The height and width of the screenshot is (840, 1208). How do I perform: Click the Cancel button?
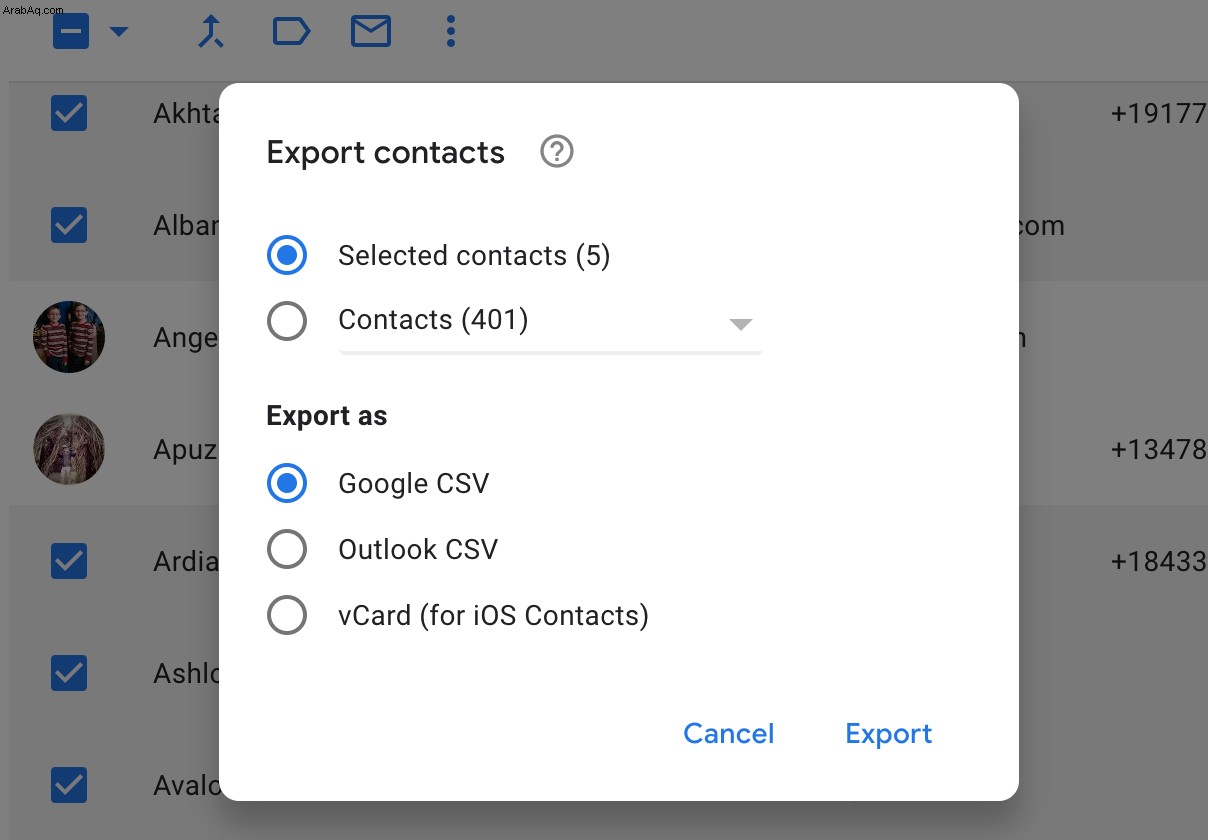tap(729, 733)
